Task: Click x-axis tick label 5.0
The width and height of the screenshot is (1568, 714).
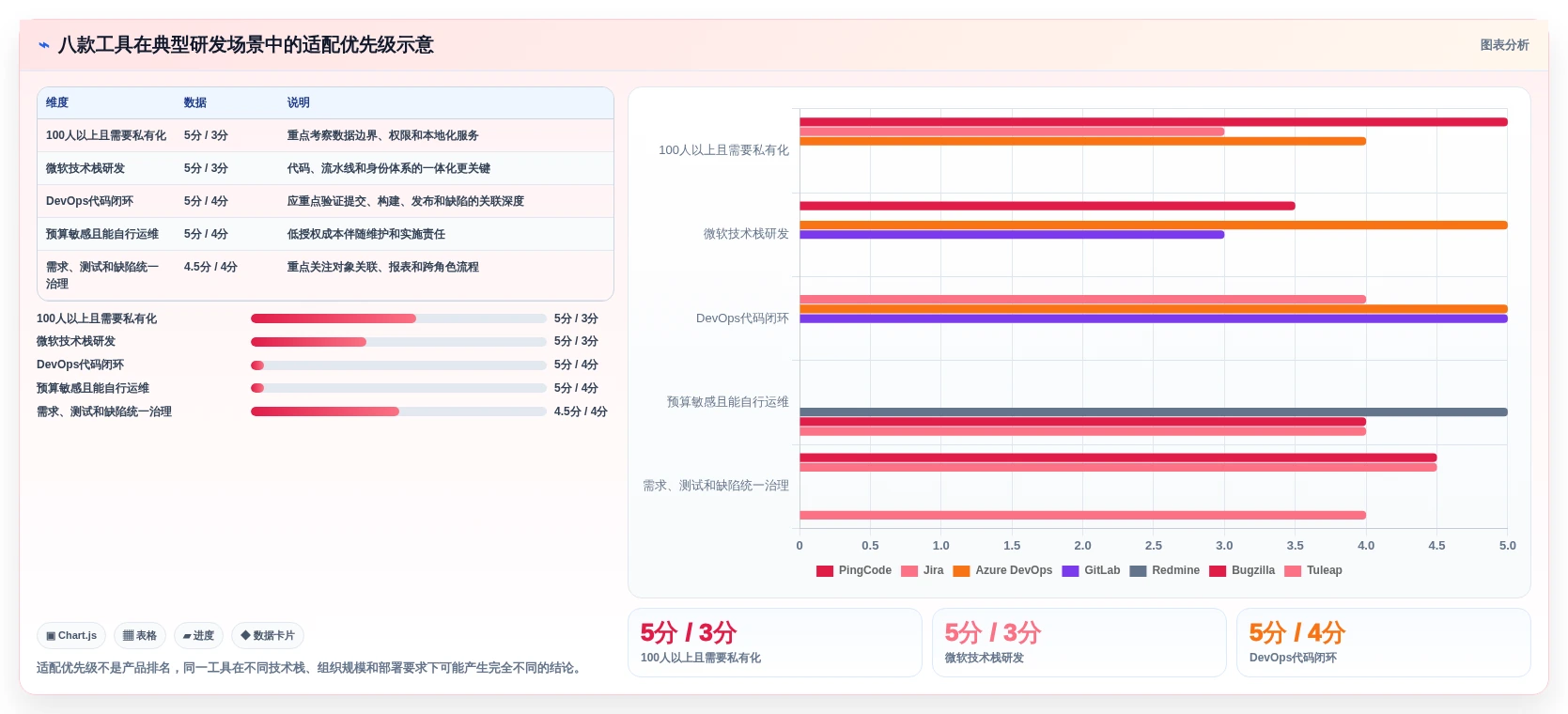Action: click(1507, 546)
